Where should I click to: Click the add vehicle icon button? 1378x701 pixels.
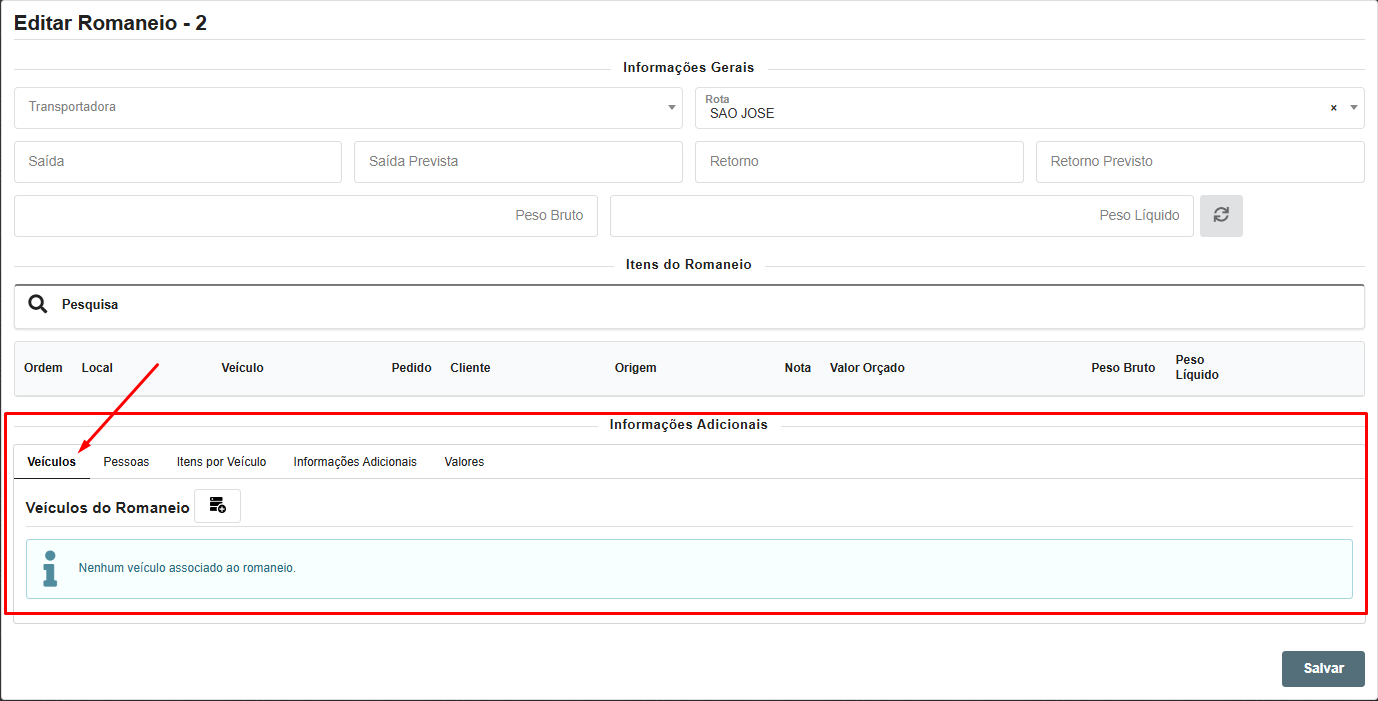click(217, 506)
